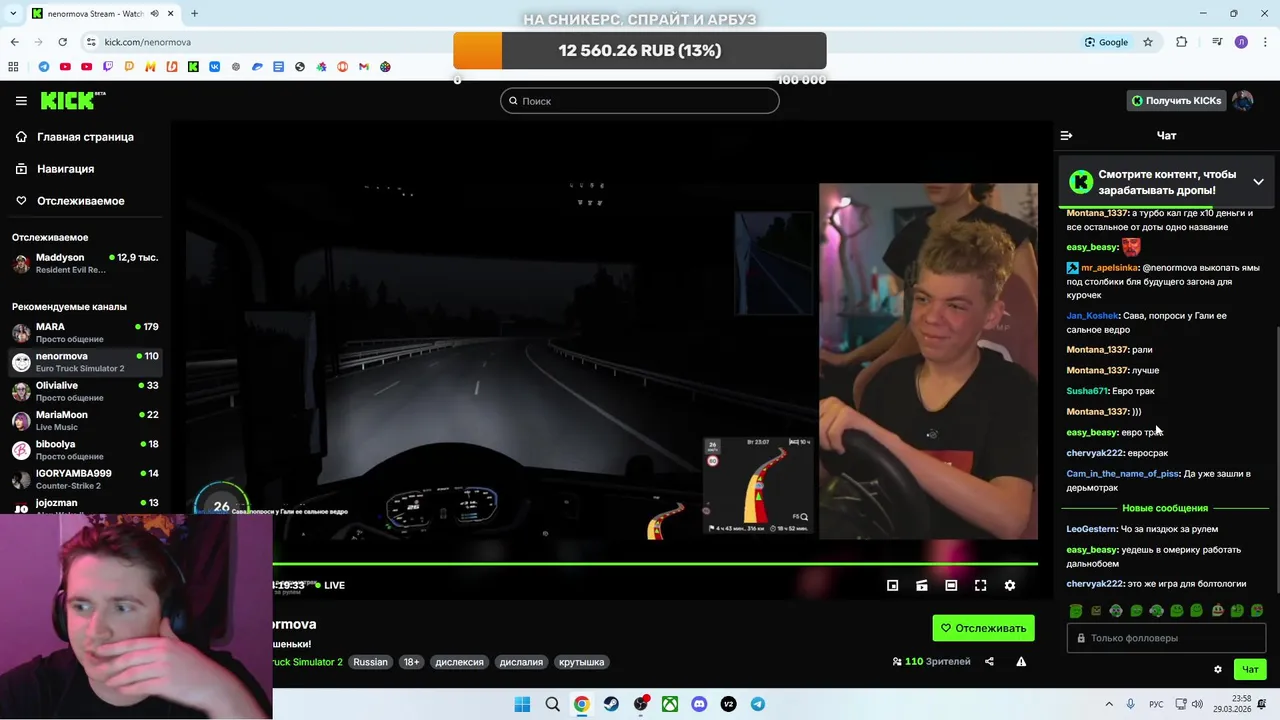Open Olivialive recommended channel
The height and width of the screenshot is (720, 1280).
click(85, 391)
